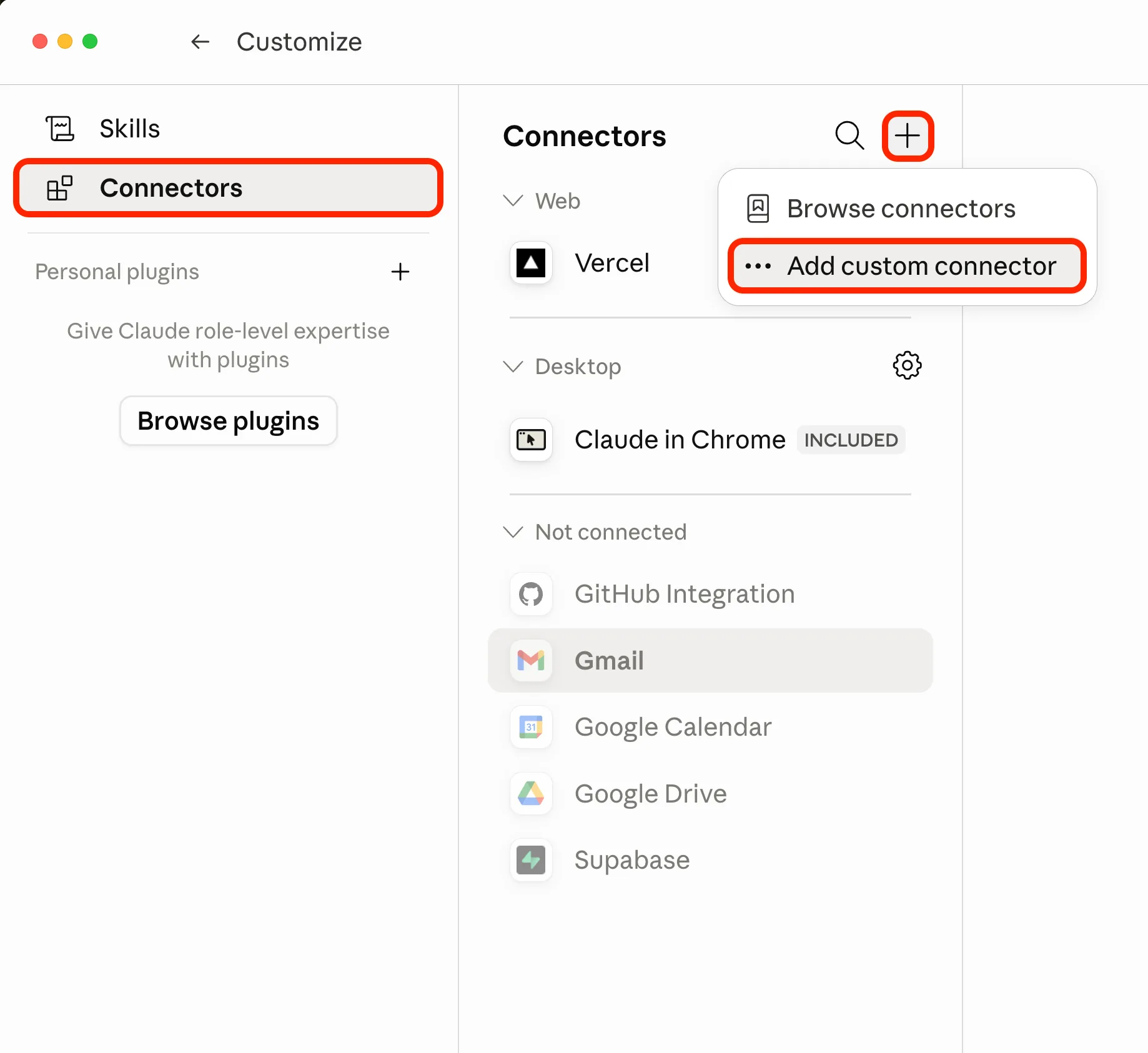Click the Skills label in sidebar
The height and width of the screenshot is (1053, 1148).
click(x=130, y=129)
